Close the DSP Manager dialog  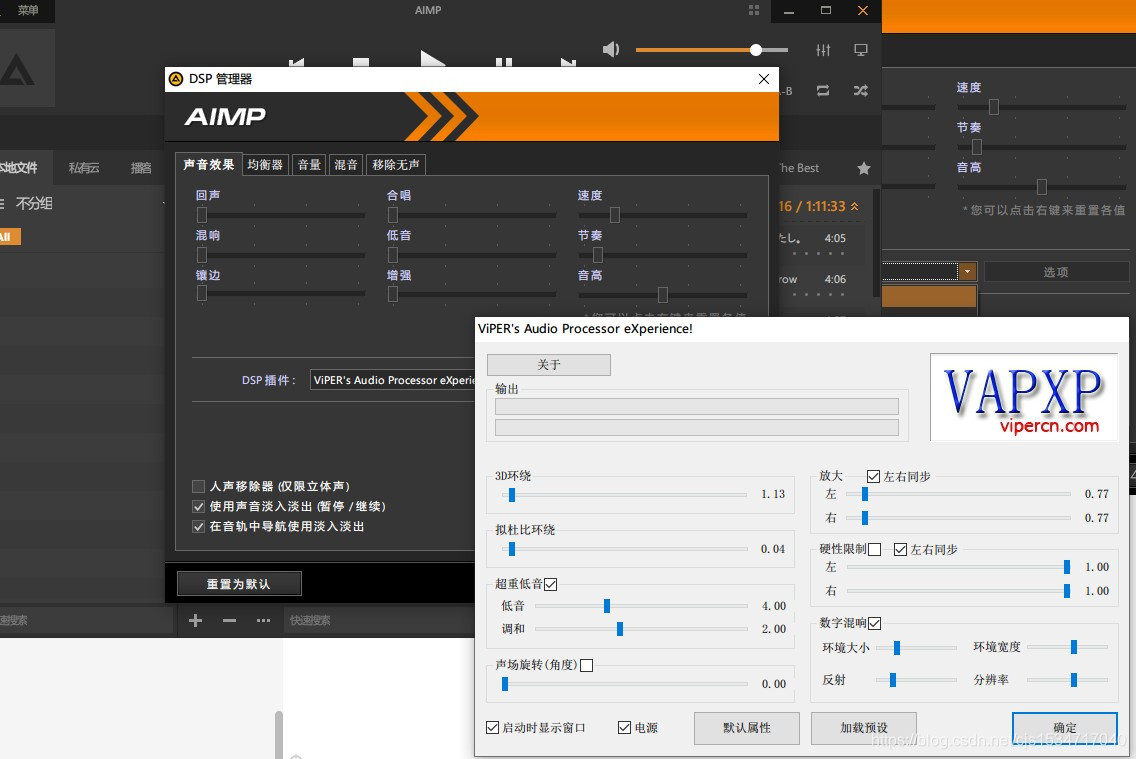[764, 79]
